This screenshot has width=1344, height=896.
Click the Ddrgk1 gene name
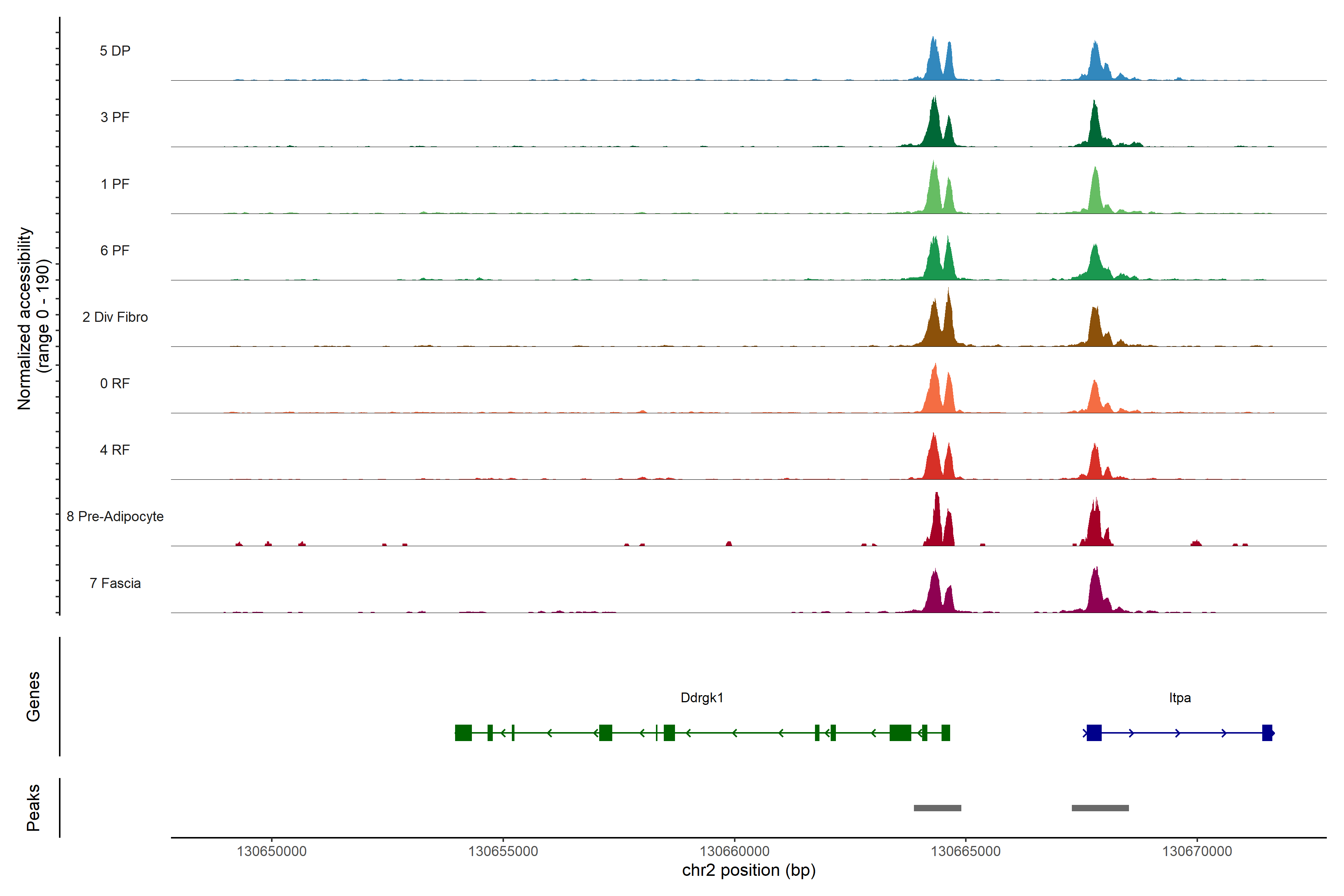click(x=702, y=698)
